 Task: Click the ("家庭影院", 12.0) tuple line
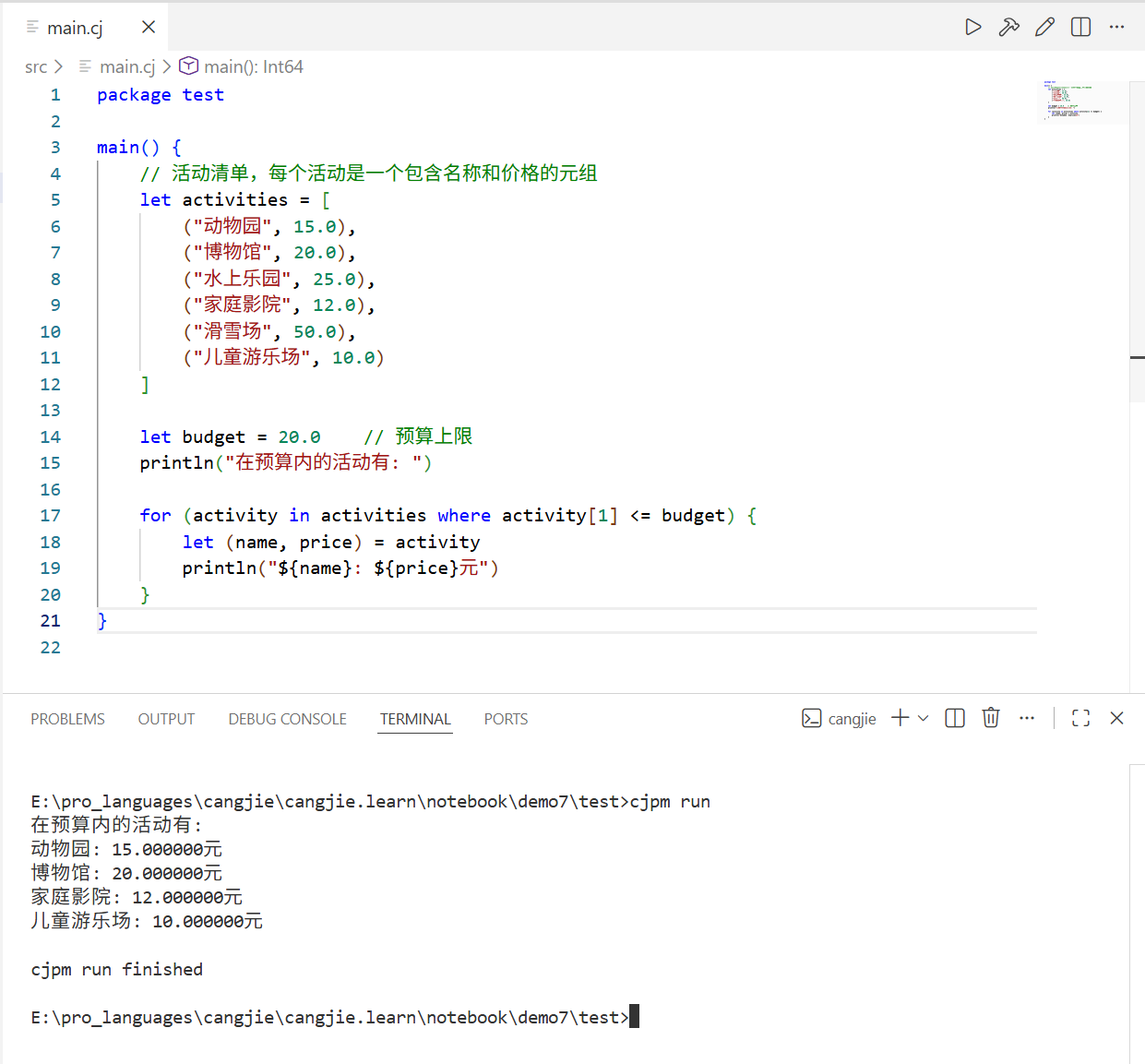pos(280,305)
